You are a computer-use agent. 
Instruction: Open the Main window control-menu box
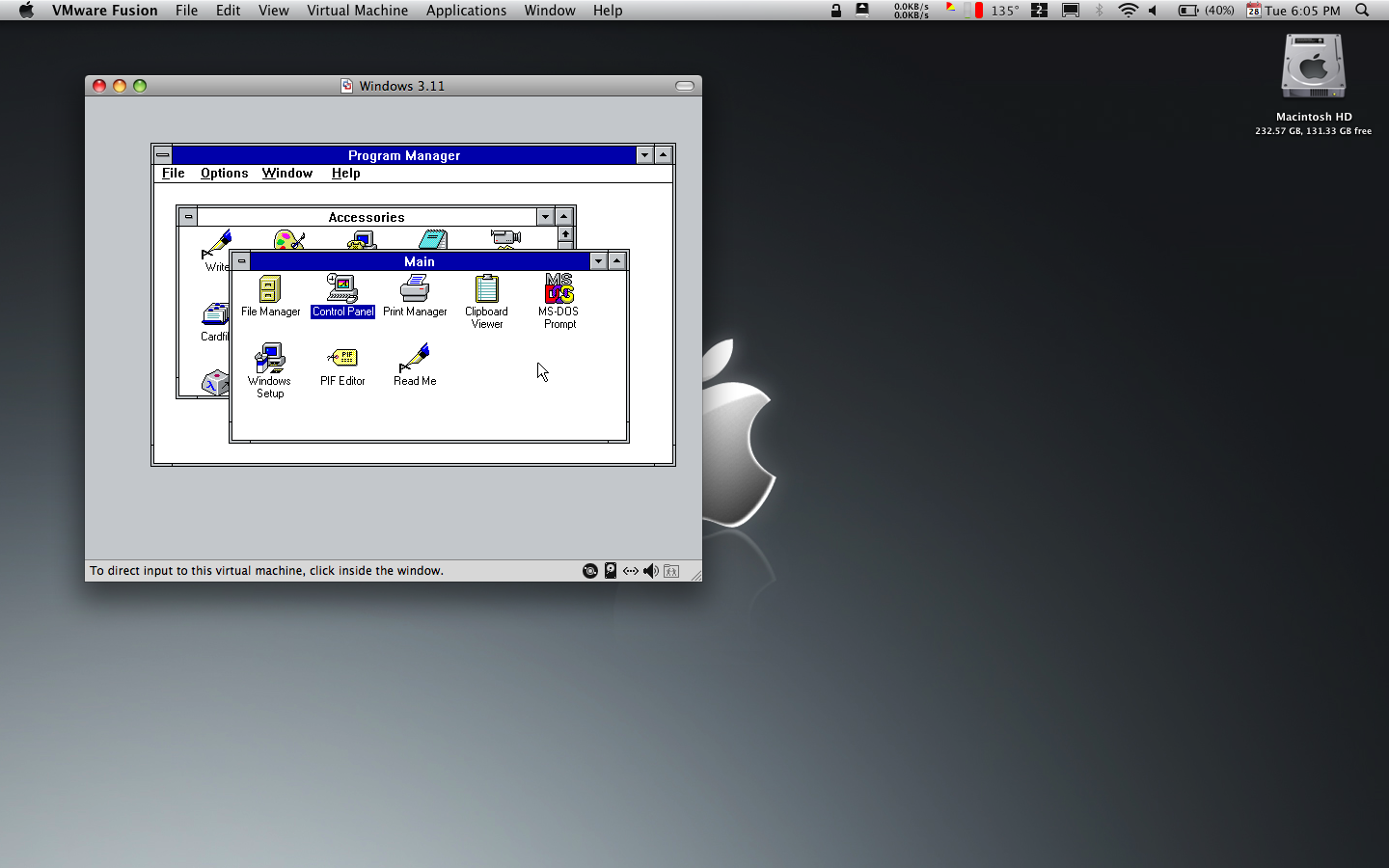click(241, 261)
